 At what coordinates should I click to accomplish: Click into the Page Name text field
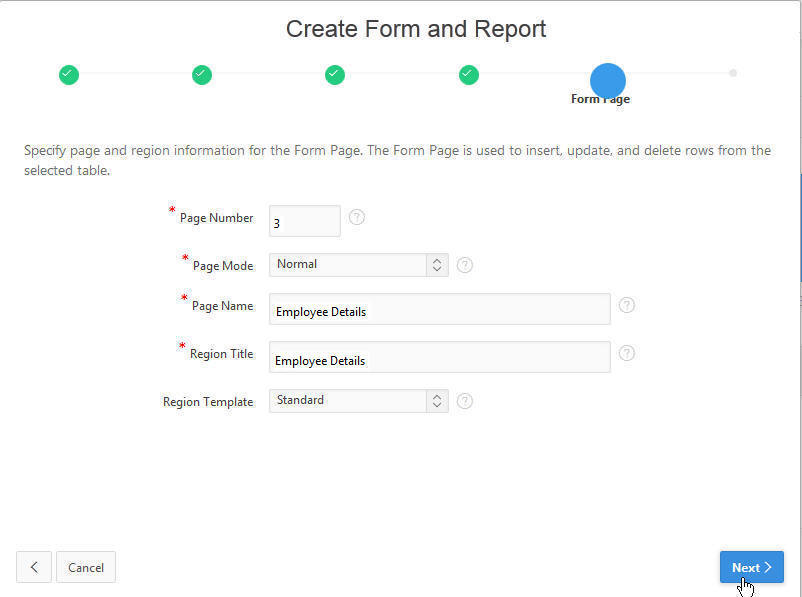(x=439, y=309)
